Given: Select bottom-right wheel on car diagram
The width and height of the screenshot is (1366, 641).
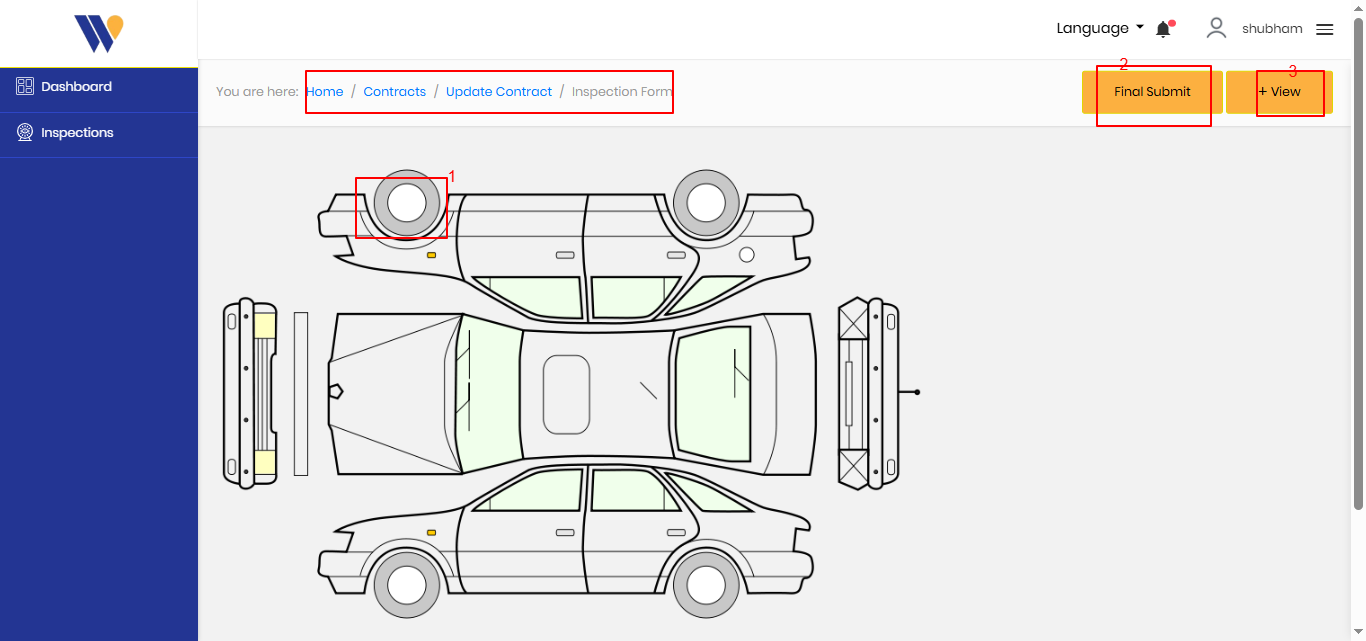Looking at the screenshot, I should [x=706, y=584].
